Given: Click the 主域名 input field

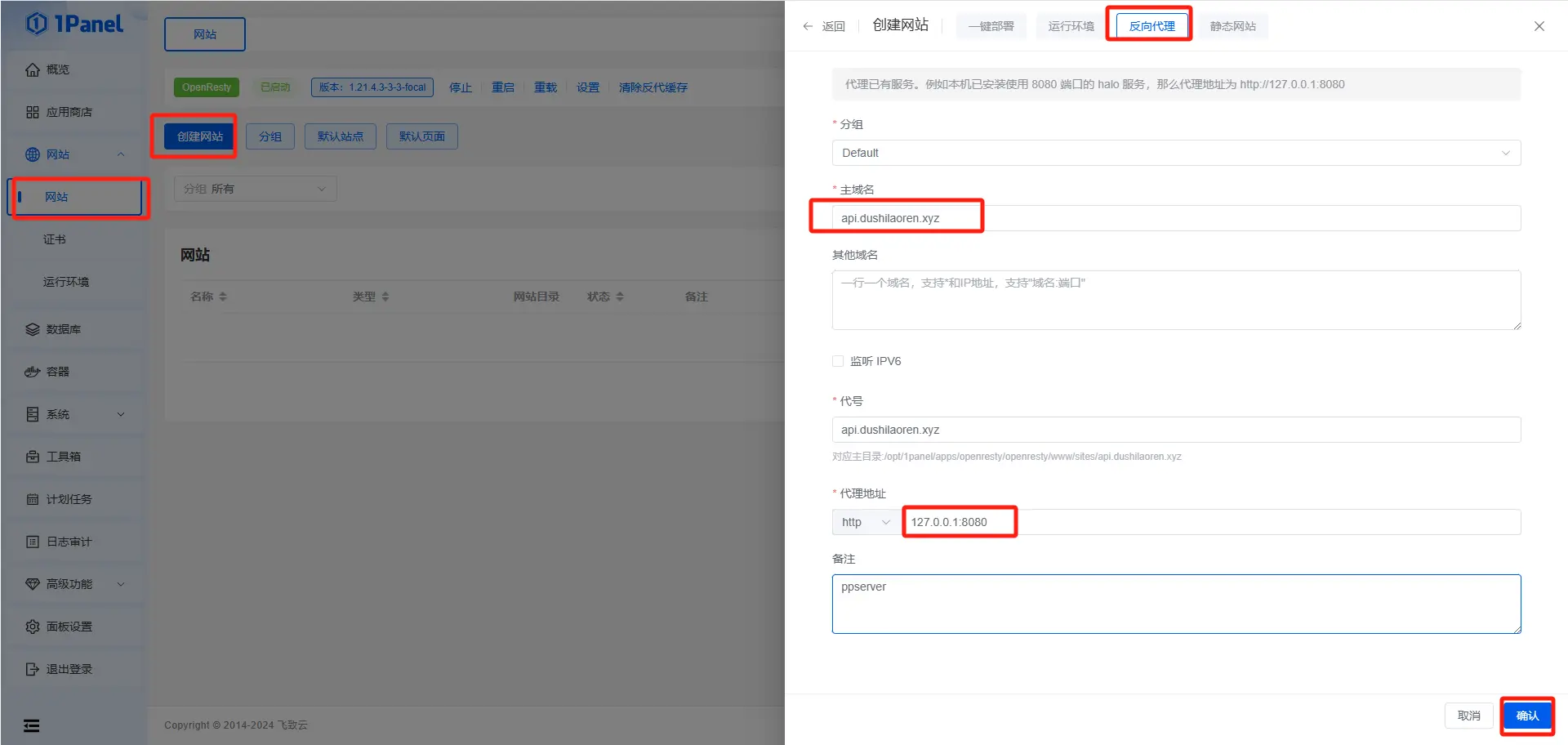Looking at the screenshot, I should [x=1176, y=218].
